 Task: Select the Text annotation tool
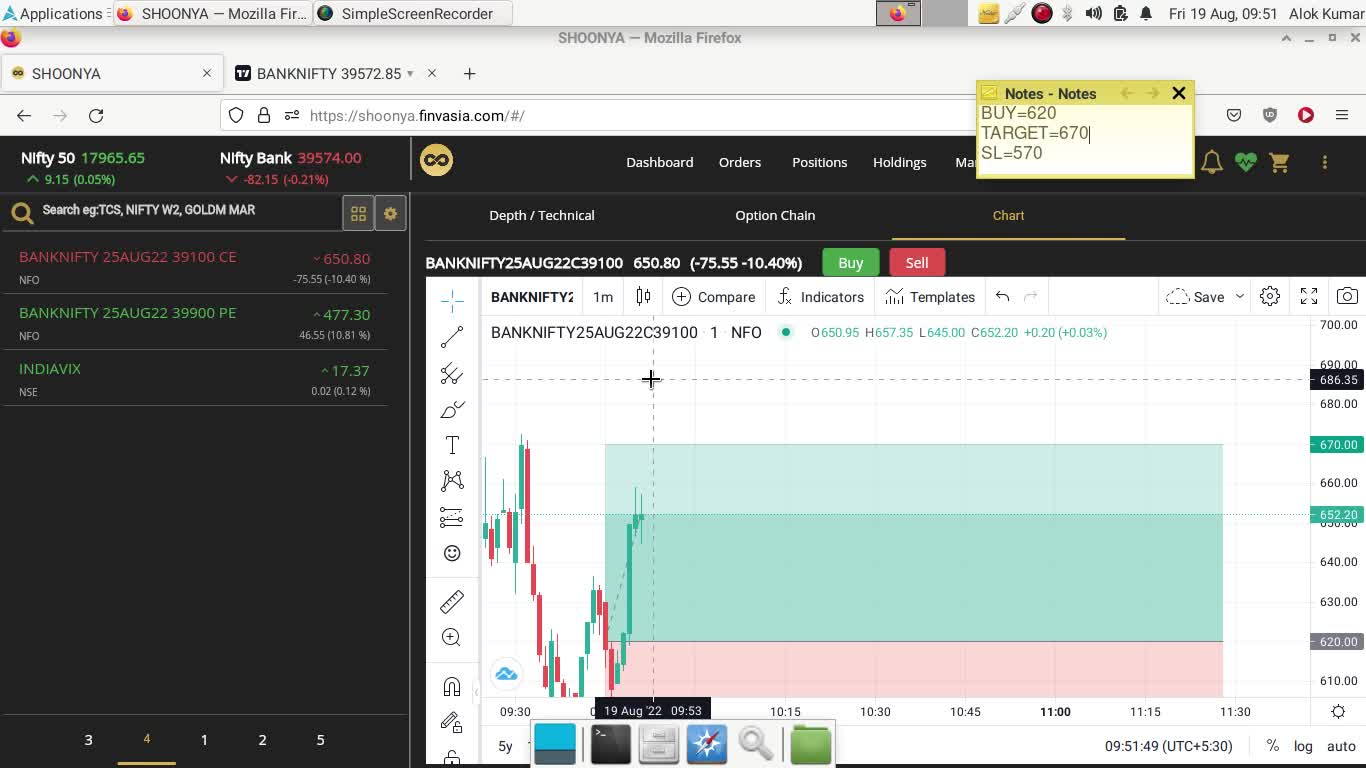coord(452,445)
